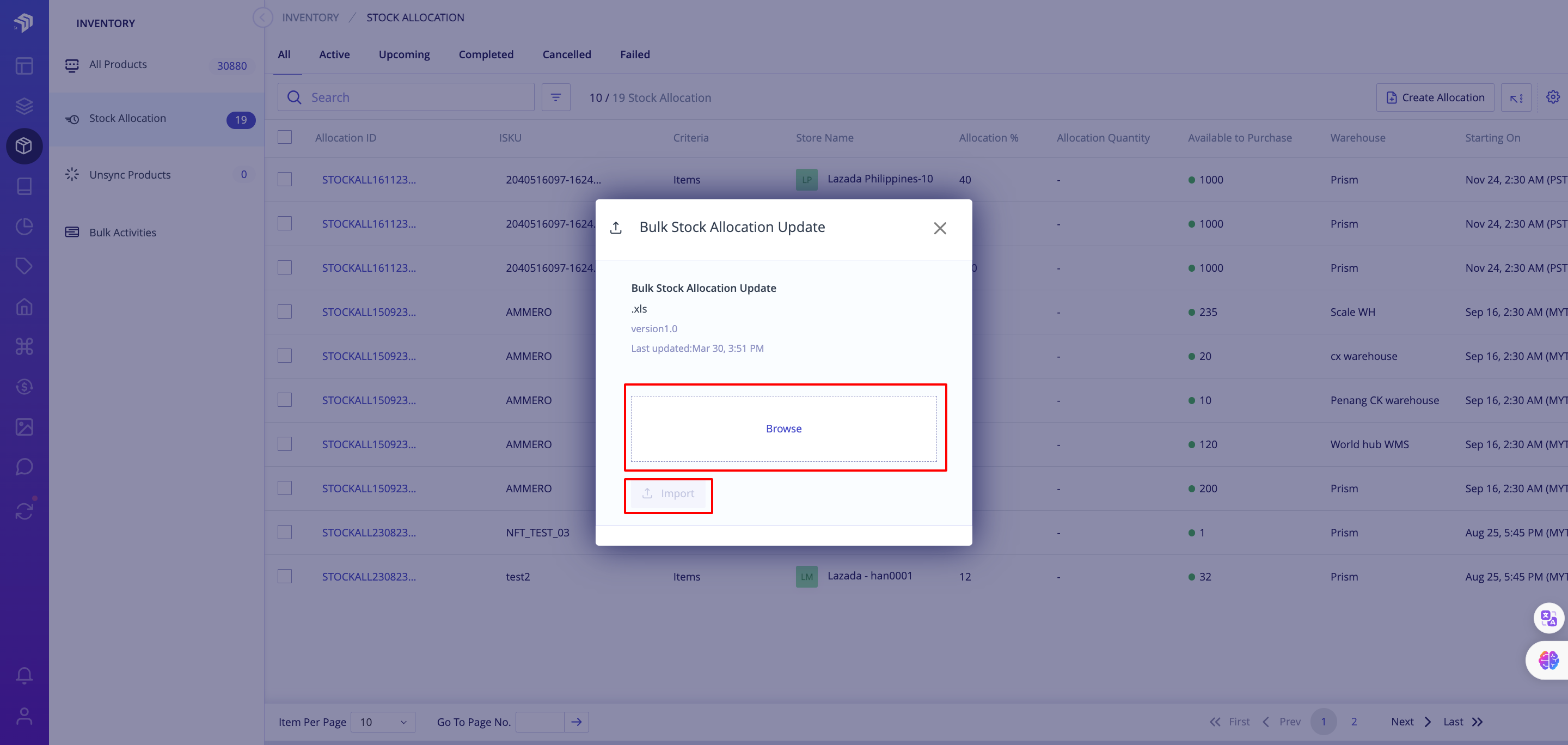Check the NFT_TEST_03 row checkbox
This screenshot has width=1568, height=745.
[x=285, y=532]
